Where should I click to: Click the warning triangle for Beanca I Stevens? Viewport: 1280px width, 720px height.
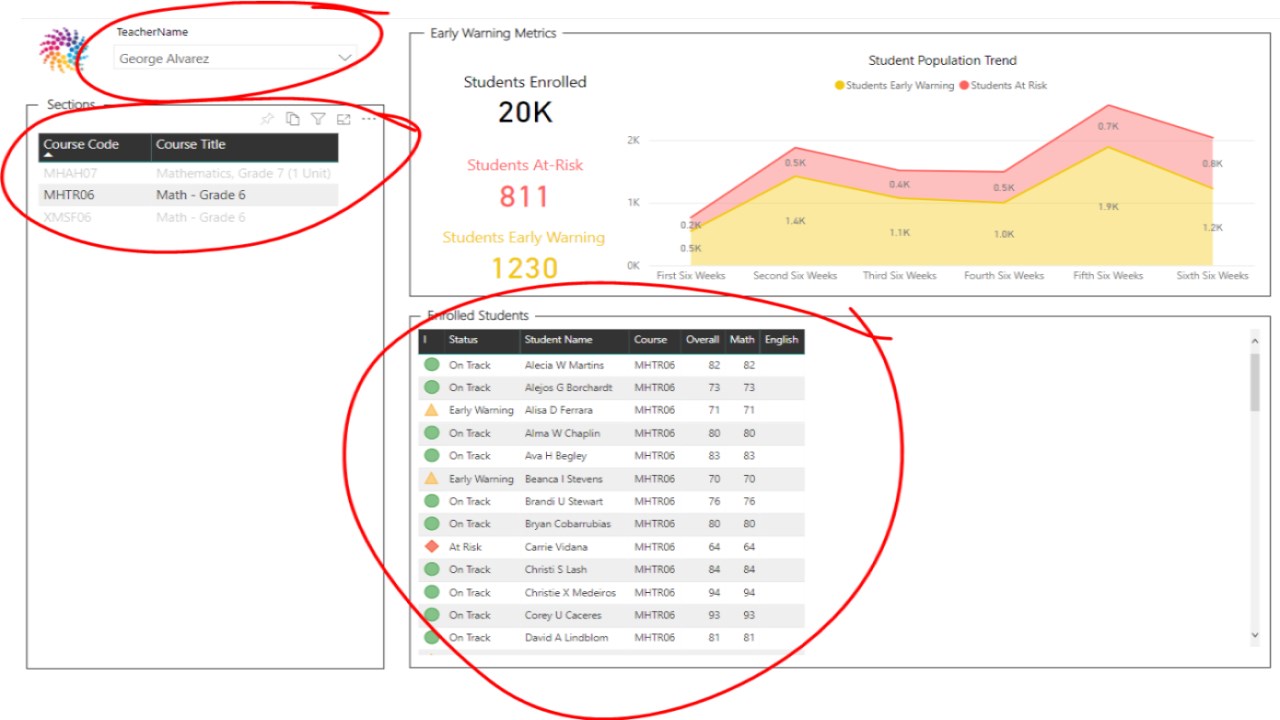(x=432, y=478)
